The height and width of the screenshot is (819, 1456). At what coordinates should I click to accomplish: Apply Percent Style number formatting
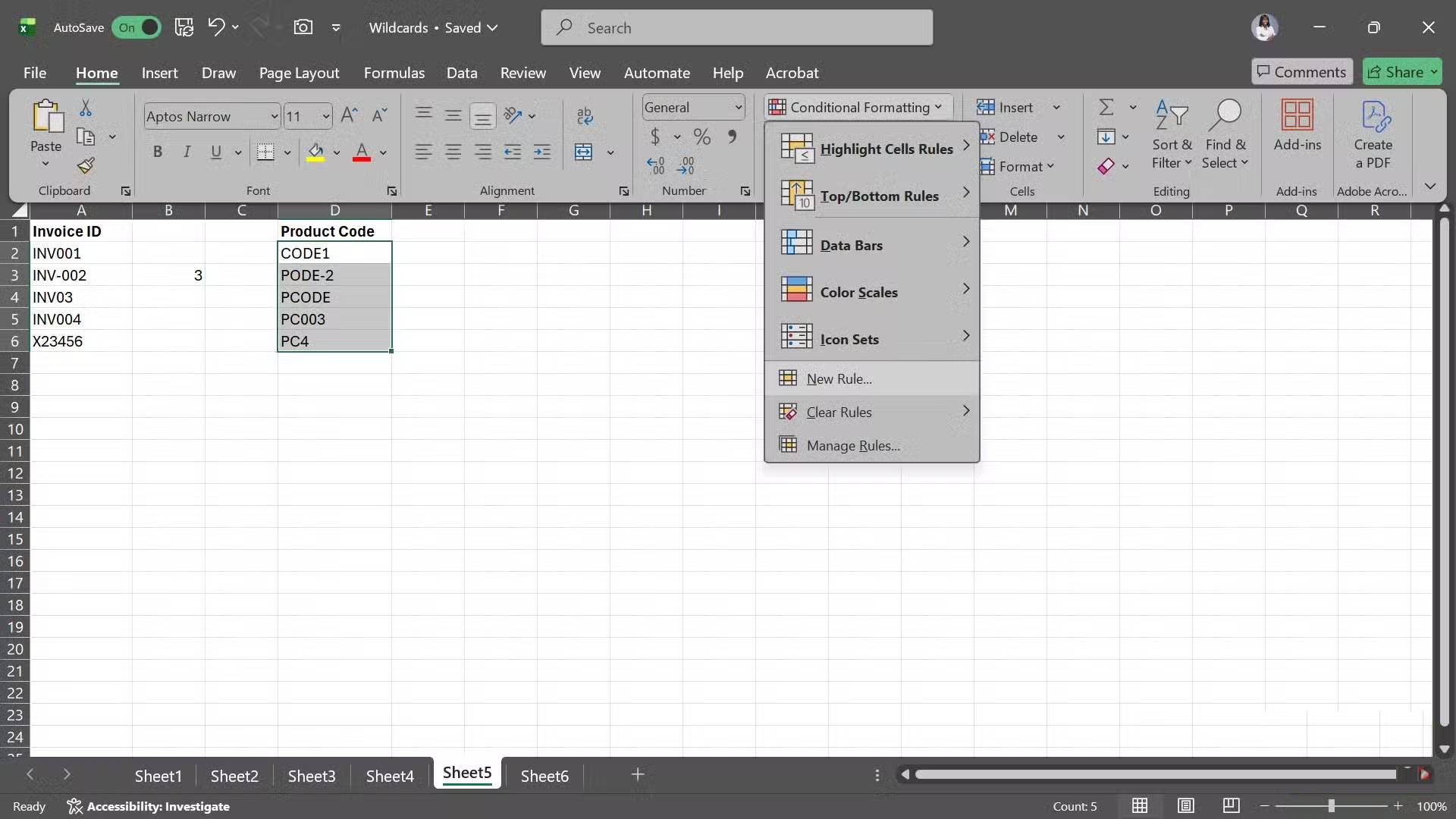(x=702, y=137)
